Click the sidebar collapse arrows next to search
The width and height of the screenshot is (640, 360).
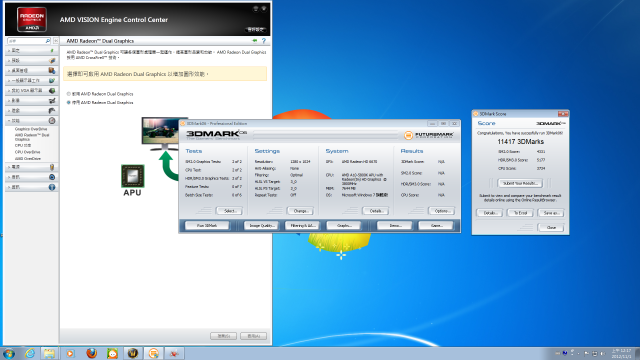(56, 41)
